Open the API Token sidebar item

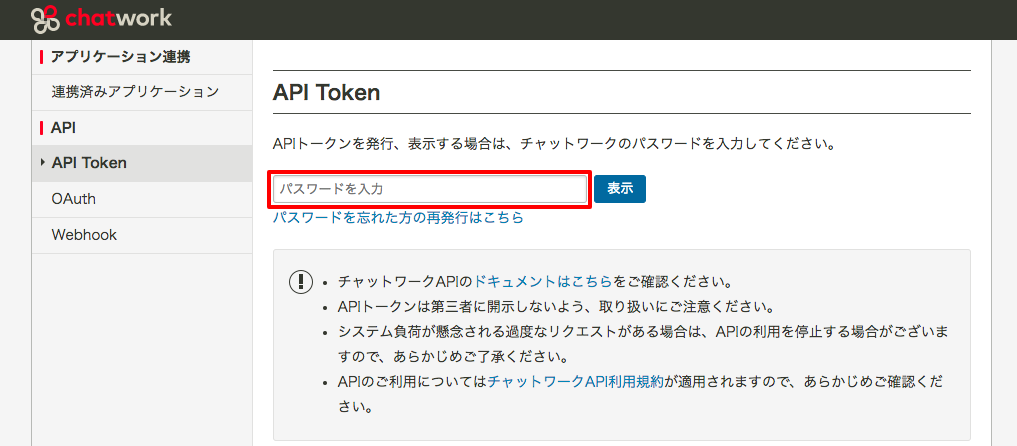click(x=89, y=163)
